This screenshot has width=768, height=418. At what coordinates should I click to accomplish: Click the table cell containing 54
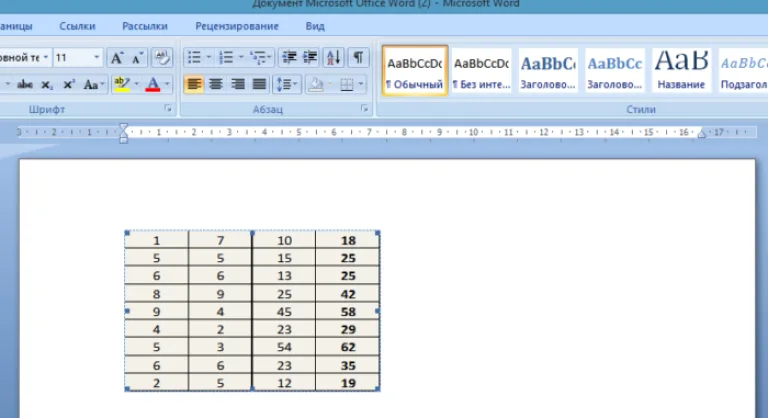284,347
